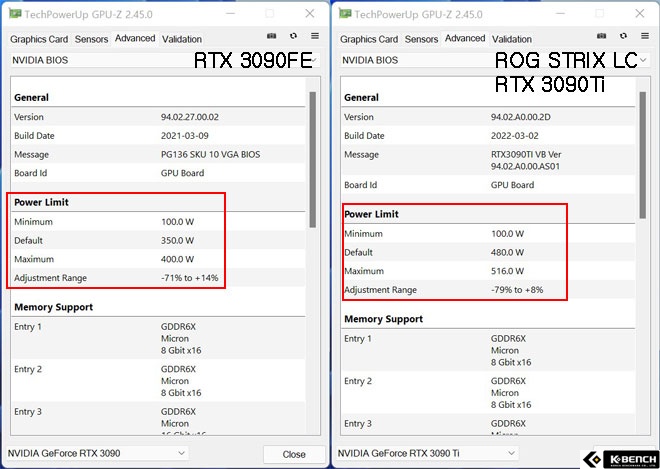Click the Close button in left window

294,454
